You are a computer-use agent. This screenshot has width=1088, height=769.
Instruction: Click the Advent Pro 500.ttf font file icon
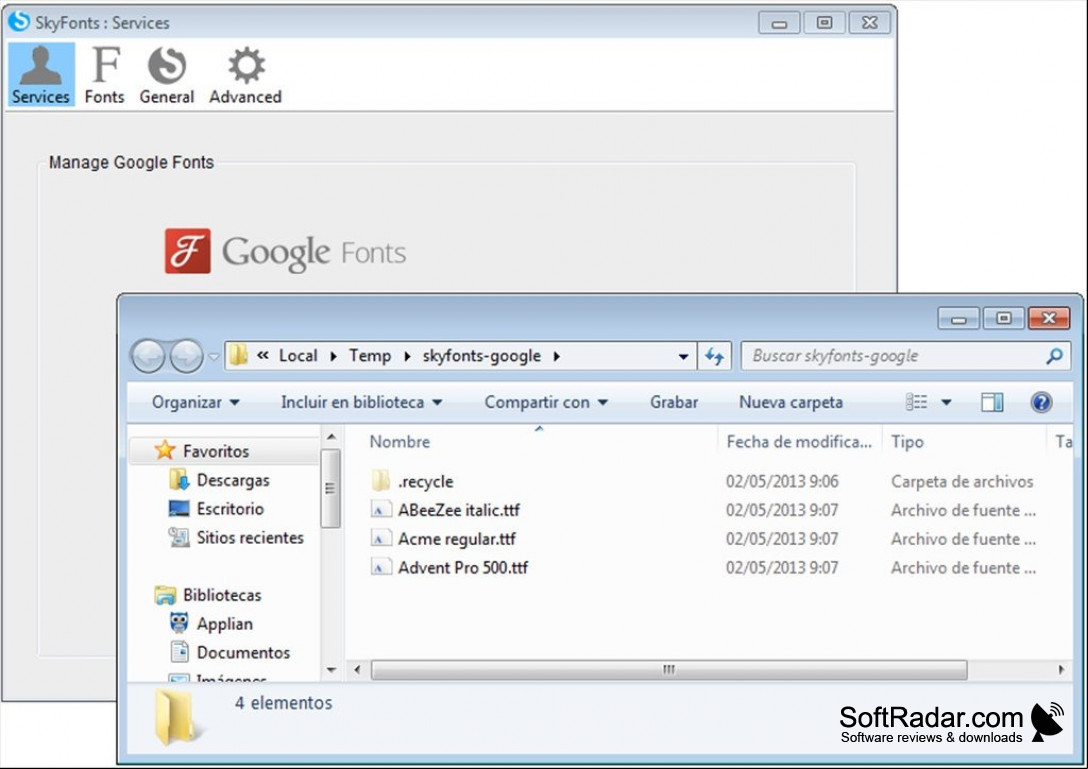pyautogui.click(x=380, y=568)
